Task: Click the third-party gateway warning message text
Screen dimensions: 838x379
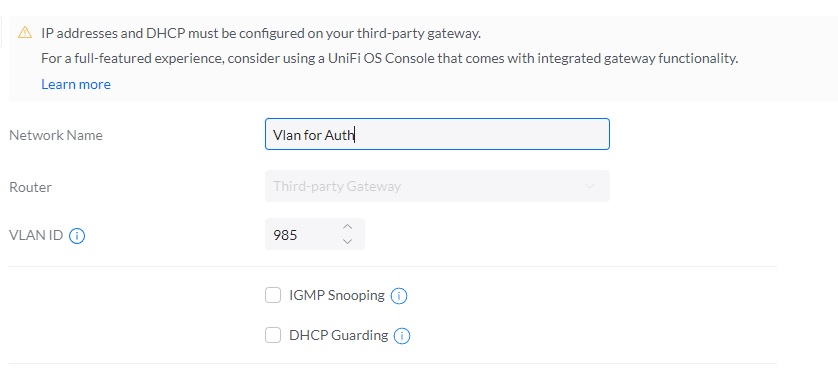Action: click(261, 33)
